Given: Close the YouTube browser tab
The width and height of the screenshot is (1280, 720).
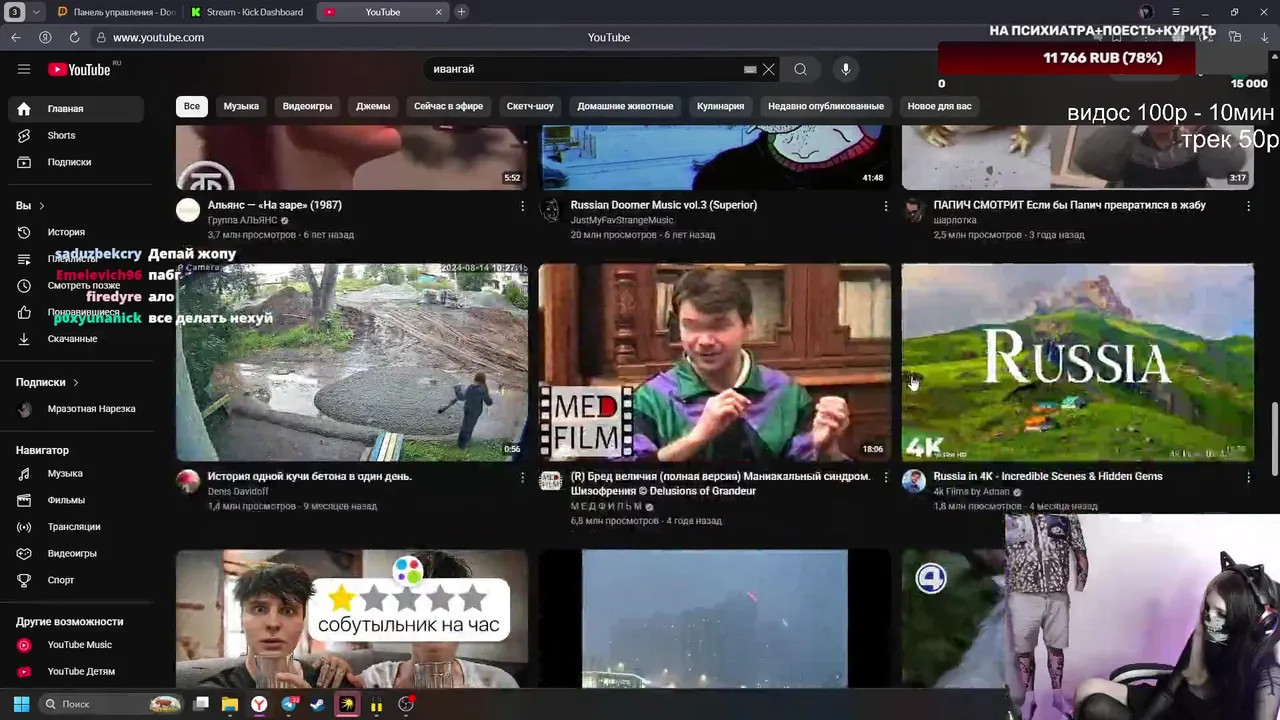Looking at the screenshot, I should (438, 12).
